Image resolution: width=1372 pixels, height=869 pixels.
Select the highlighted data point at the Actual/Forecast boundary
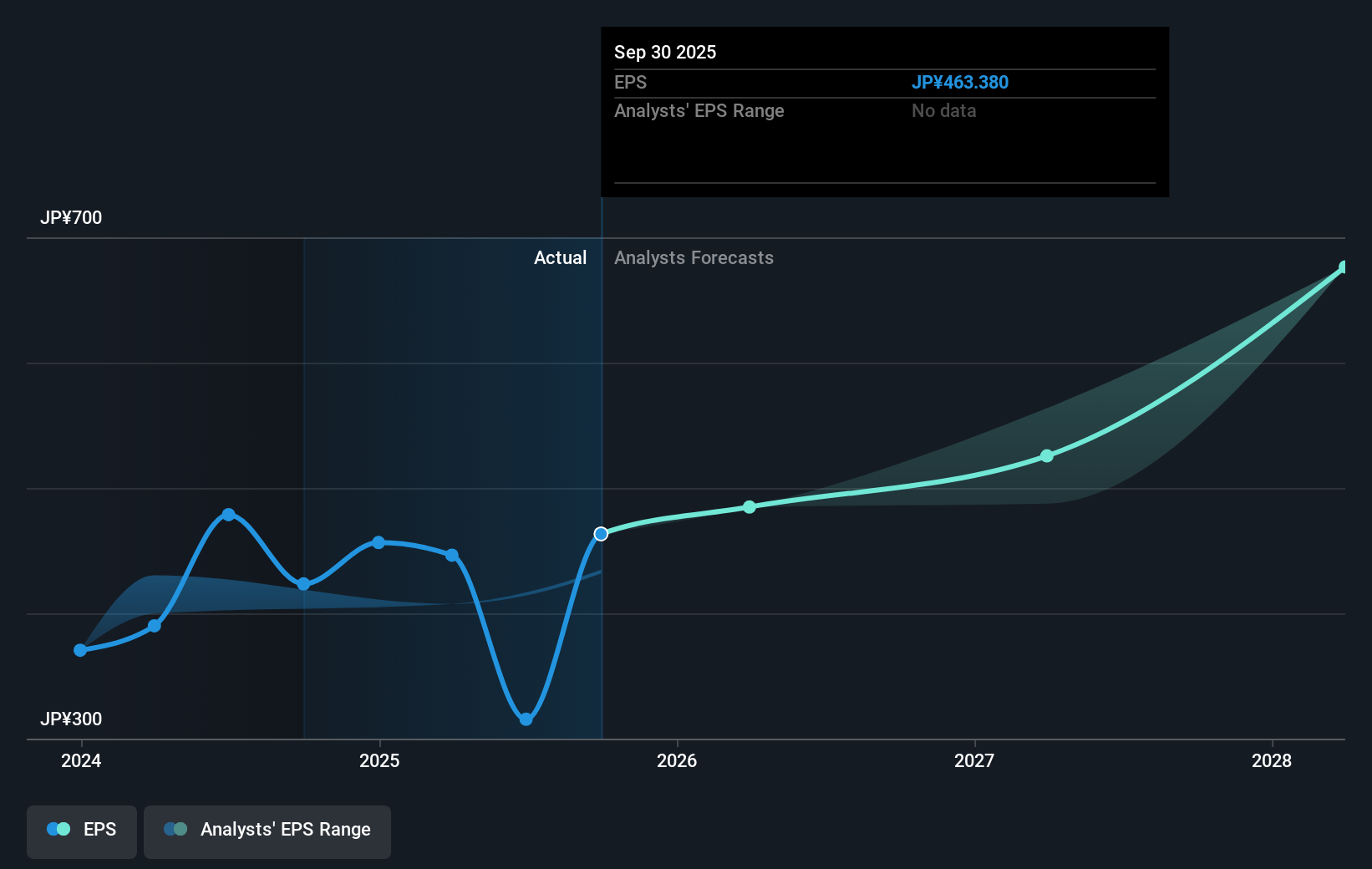[601, 533]
